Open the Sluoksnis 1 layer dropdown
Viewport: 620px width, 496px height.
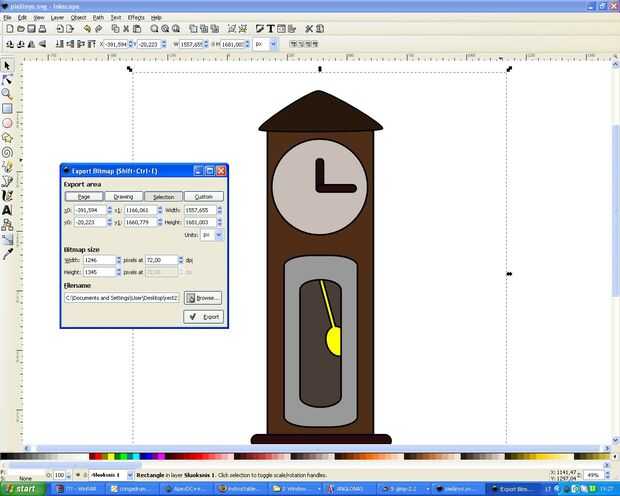(130, 475)
